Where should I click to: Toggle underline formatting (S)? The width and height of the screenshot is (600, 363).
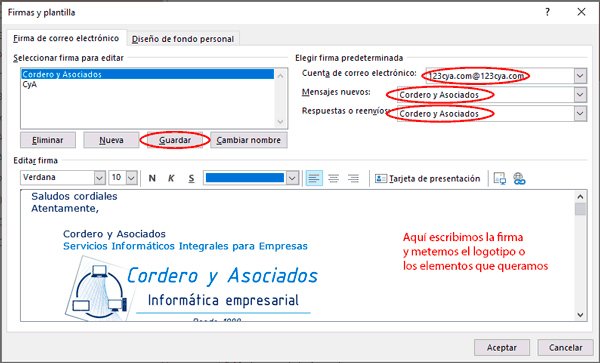pyautogui.click(x=191, y=178)
